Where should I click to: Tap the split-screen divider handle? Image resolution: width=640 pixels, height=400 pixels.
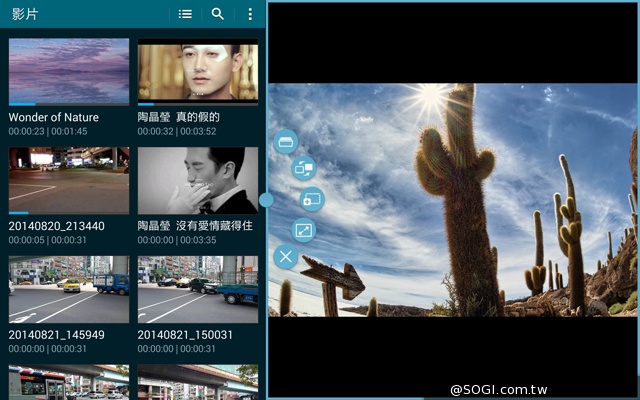(x=266, y=200)
